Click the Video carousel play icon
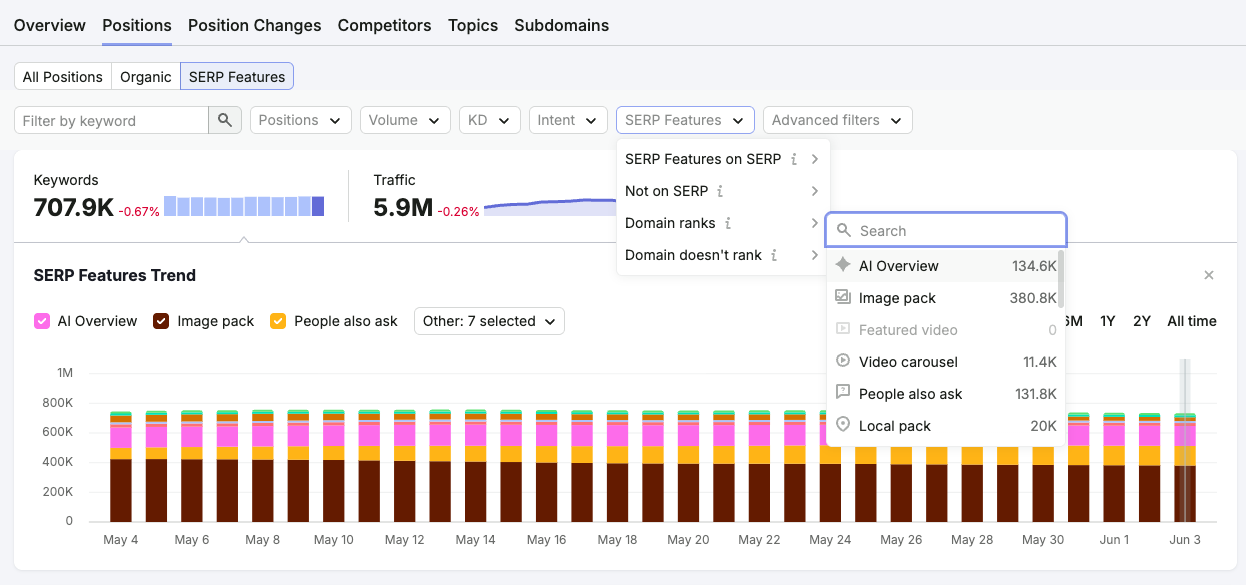 click(x=843, y=362)
